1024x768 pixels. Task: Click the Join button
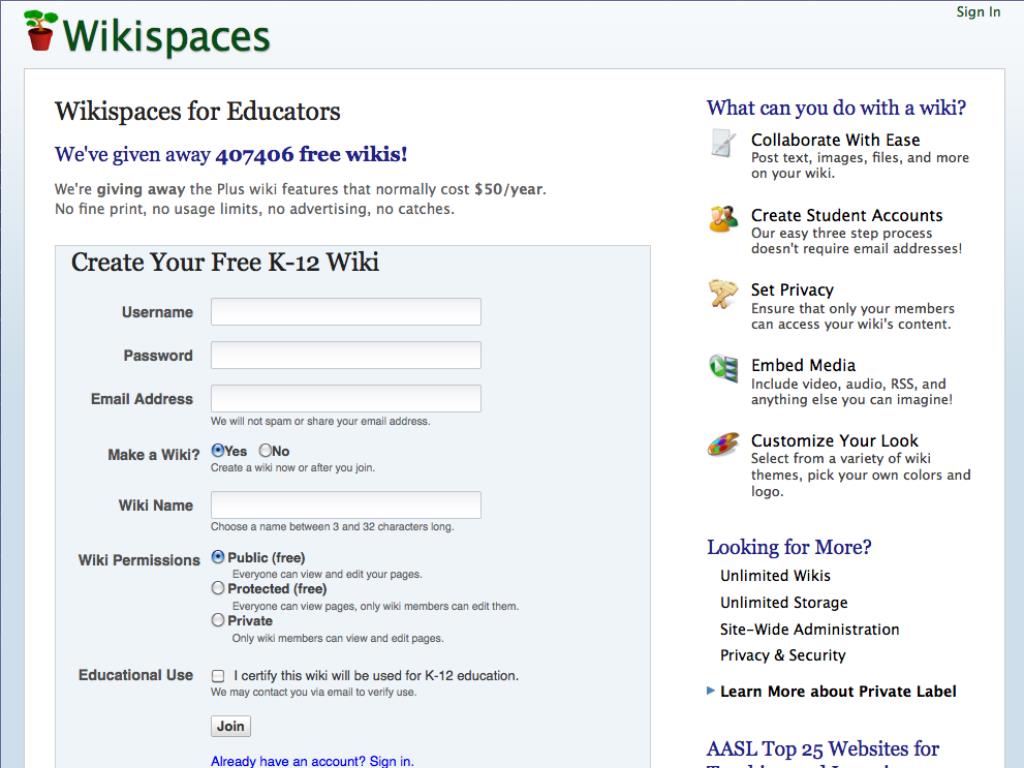(x=231, y=726)
